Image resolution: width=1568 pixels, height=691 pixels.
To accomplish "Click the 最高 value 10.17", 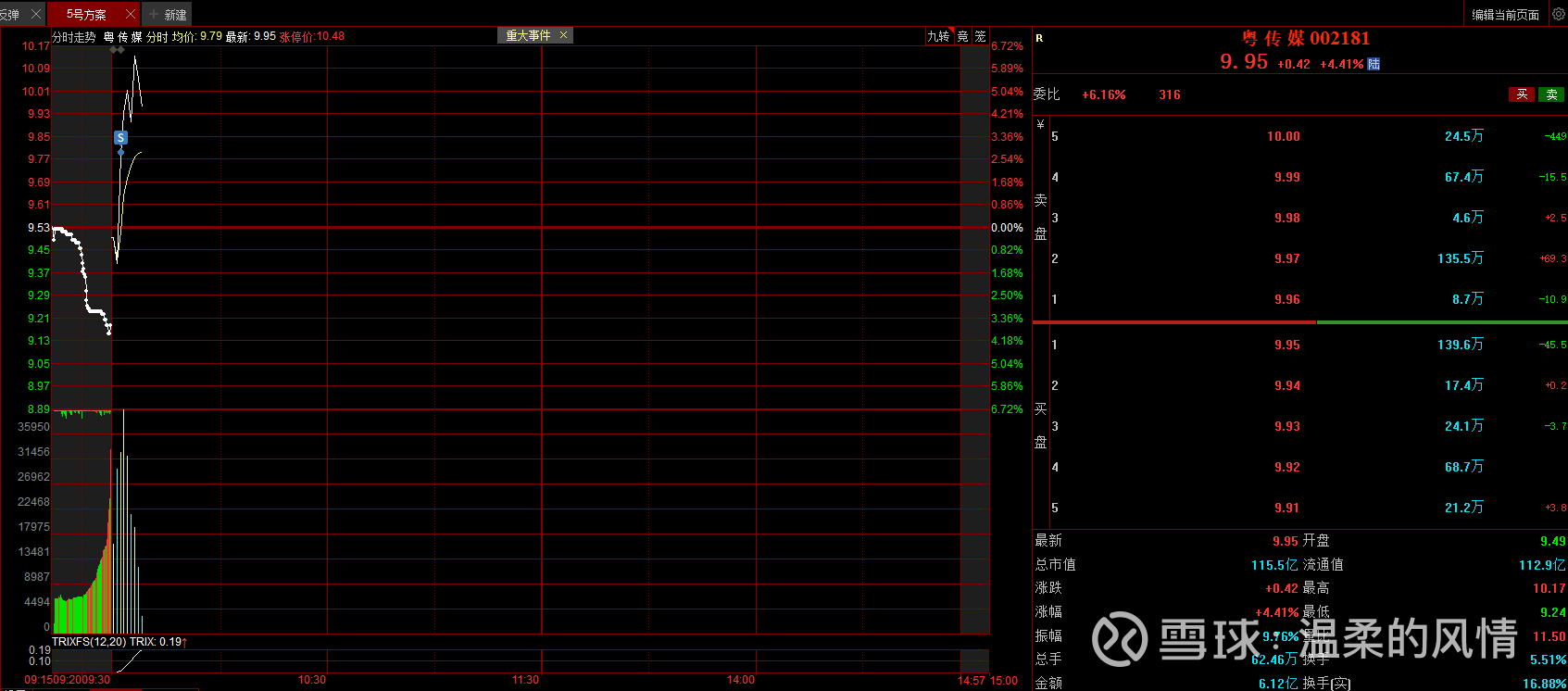I will (x=1549, y=588).
